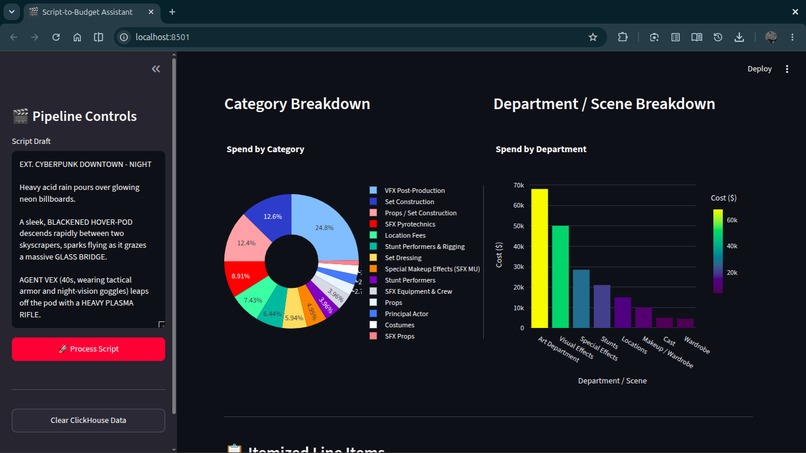Click the 7.43% green pie slice
The image size is (806, 453).
253,299
